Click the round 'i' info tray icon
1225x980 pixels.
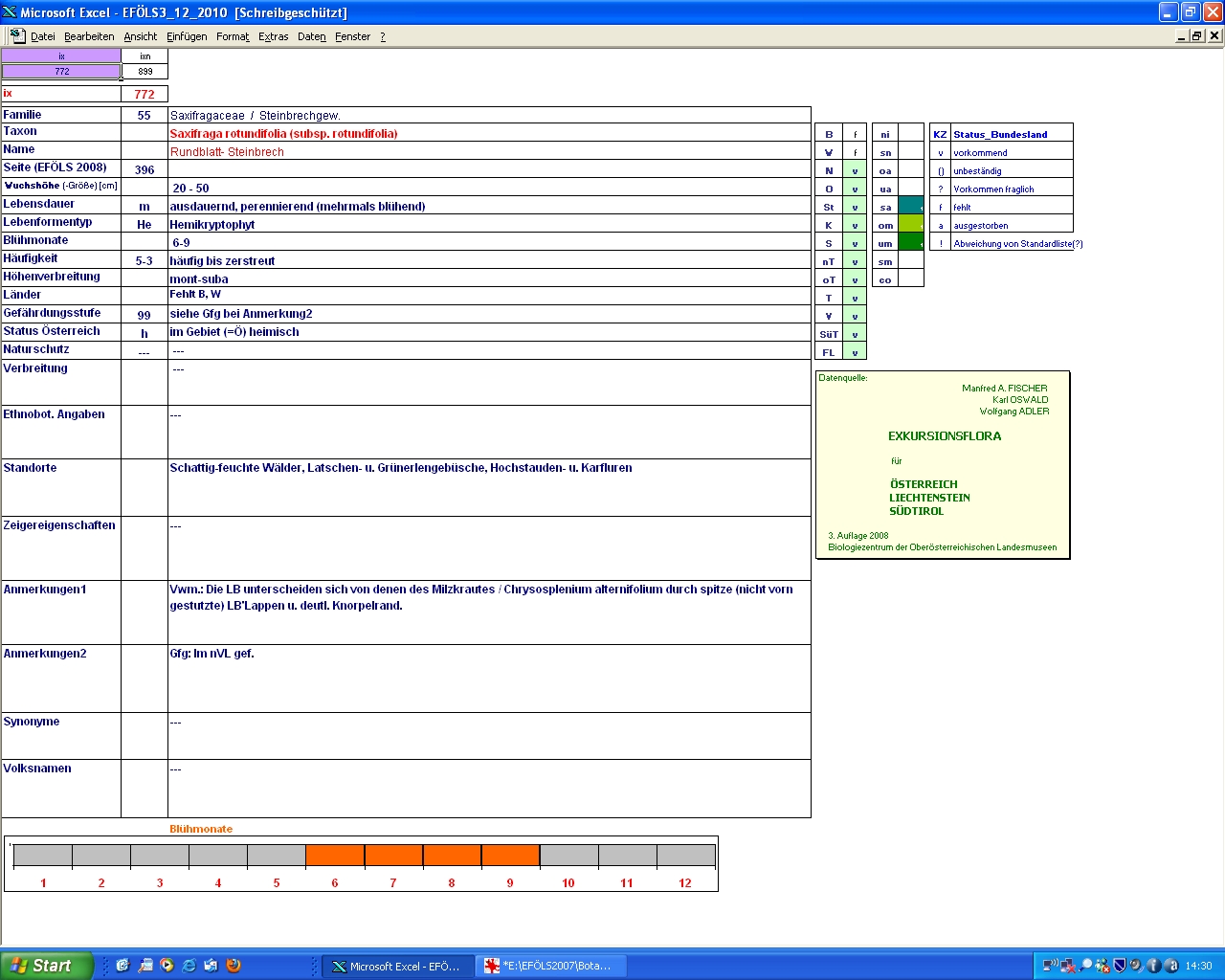pos(1154,966)
